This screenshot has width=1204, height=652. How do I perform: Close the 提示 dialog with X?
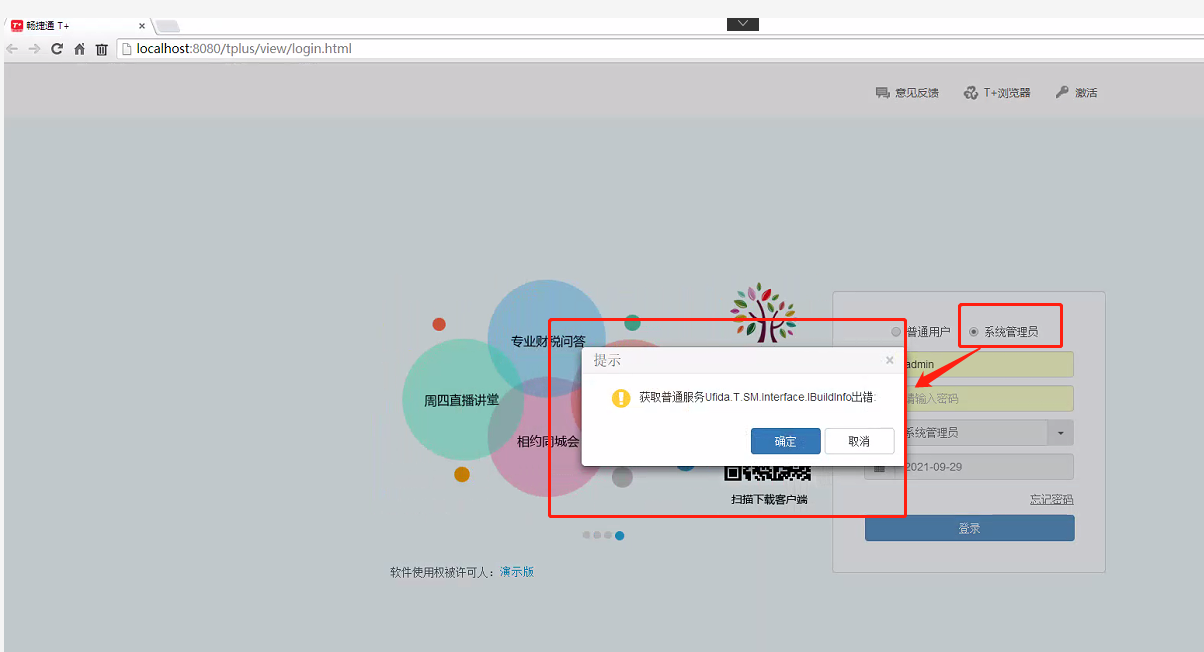890,360
